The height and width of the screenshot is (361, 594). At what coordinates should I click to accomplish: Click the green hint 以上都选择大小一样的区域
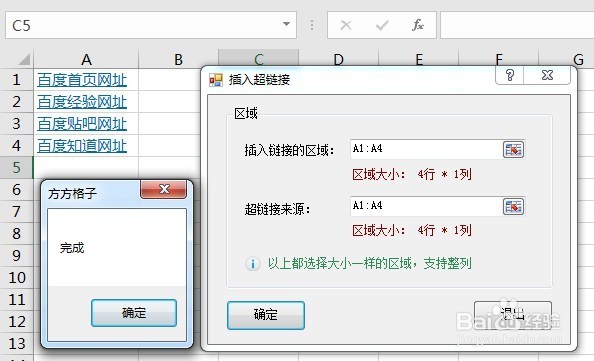(370, 263)
